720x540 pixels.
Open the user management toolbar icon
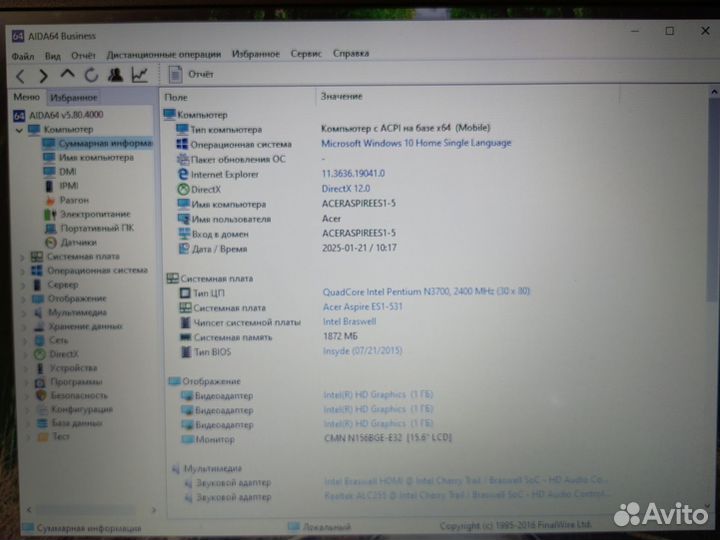click(115, 74)
